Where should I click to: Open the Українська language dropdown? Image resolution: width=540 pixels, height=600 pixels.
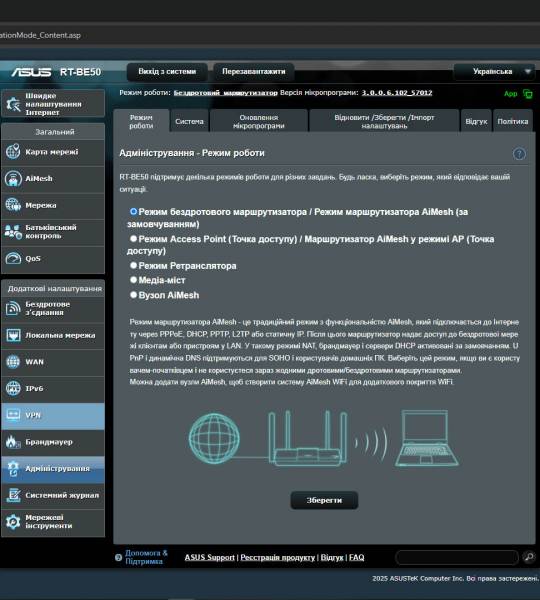pos(494,72)
